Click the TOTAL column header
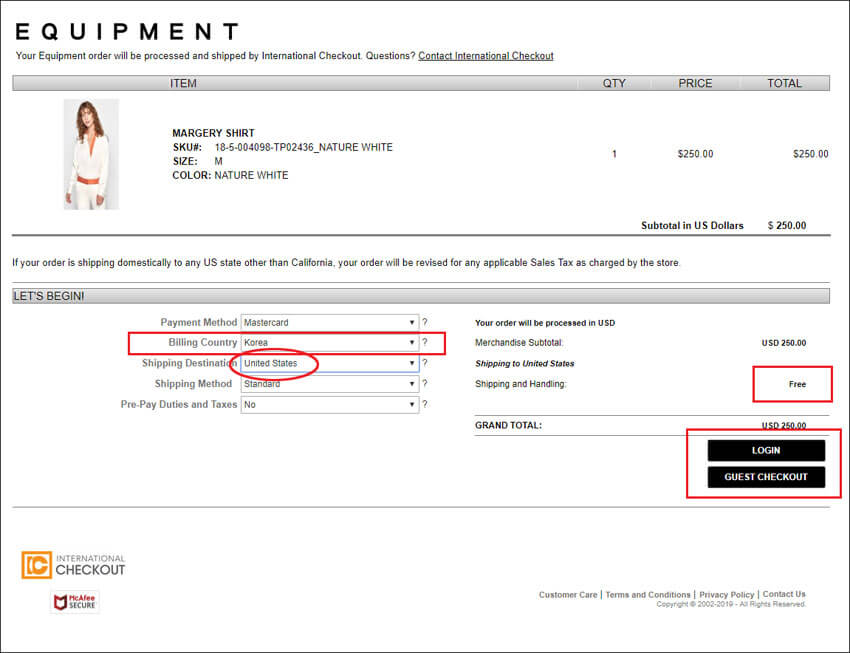The width and height of the screenshot is (850, 653). click(x=784, y=83)
